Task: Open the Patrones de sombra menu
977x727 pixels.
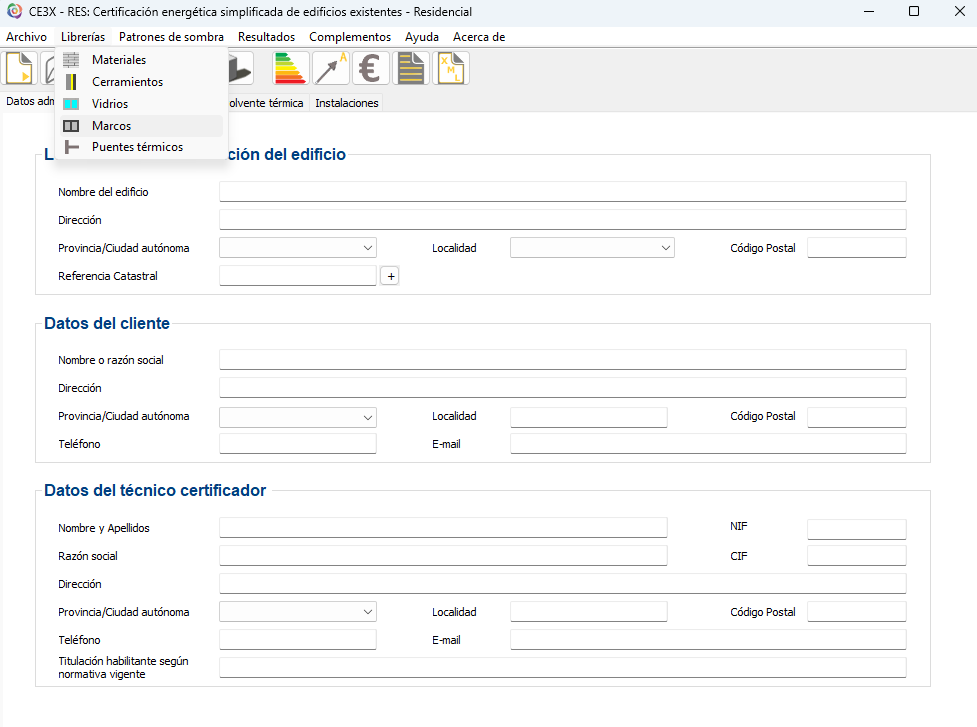Action: tap(171, 37)
